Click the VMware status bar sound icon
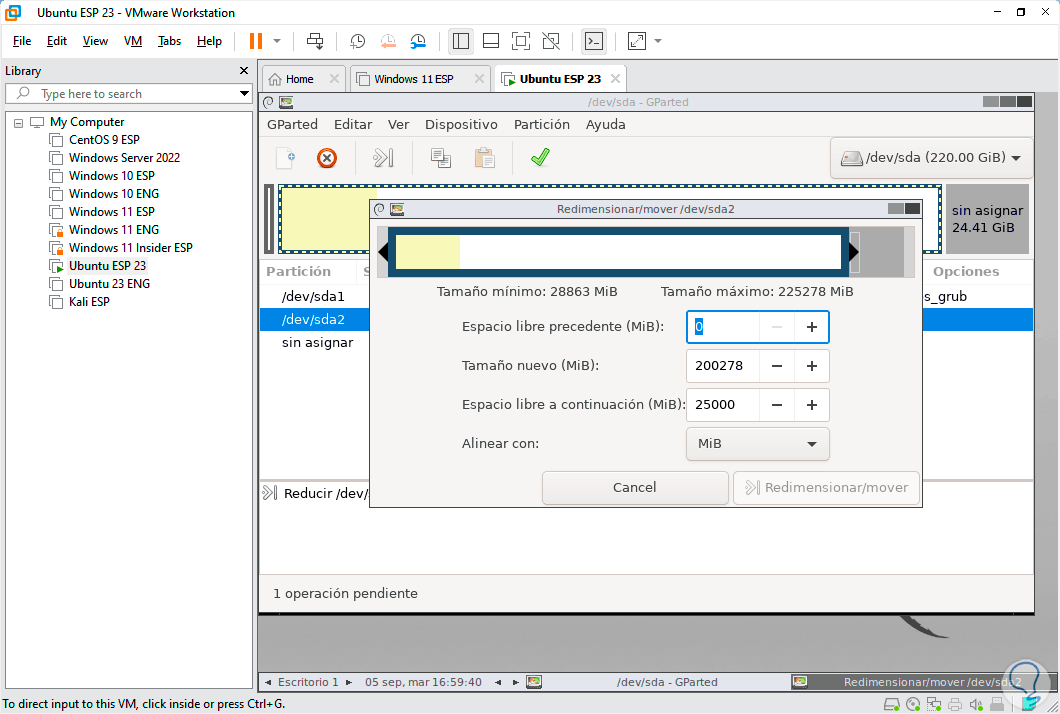Image resolution: width=1060 pixels, height=714 pixels. tap(975, 705)
